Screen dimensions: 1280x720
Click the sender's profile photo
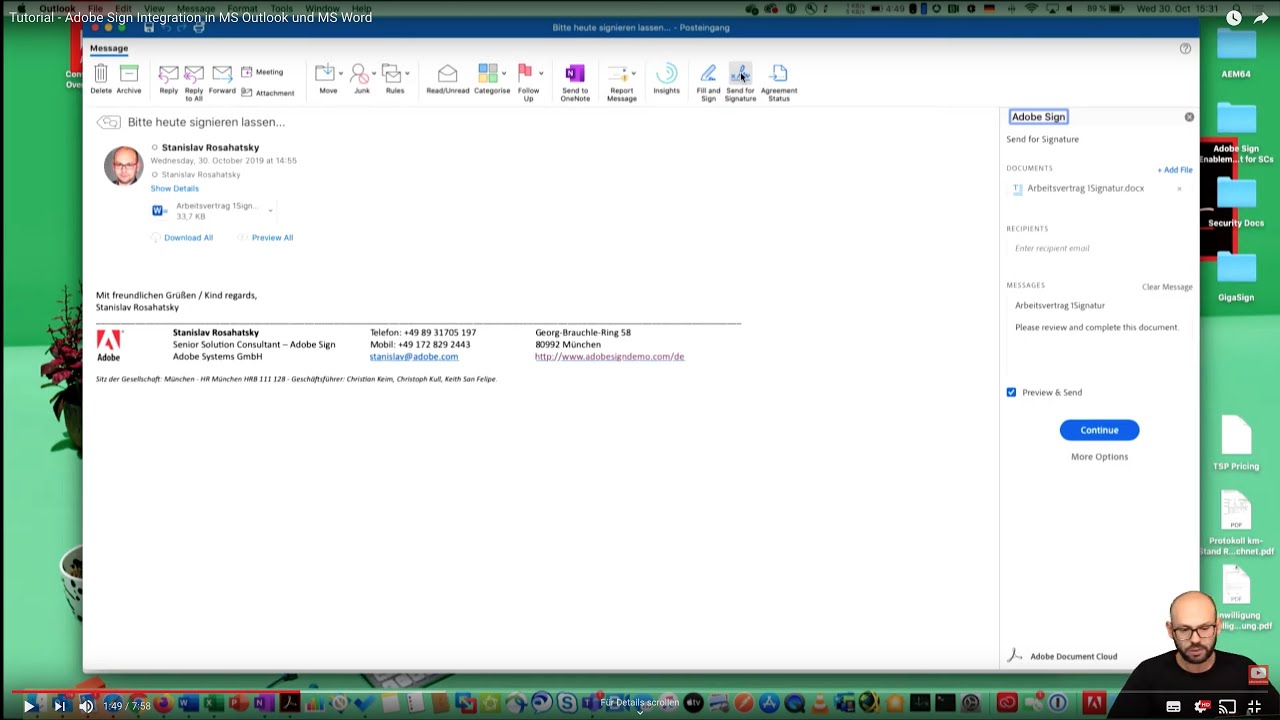tap(123, 165)
